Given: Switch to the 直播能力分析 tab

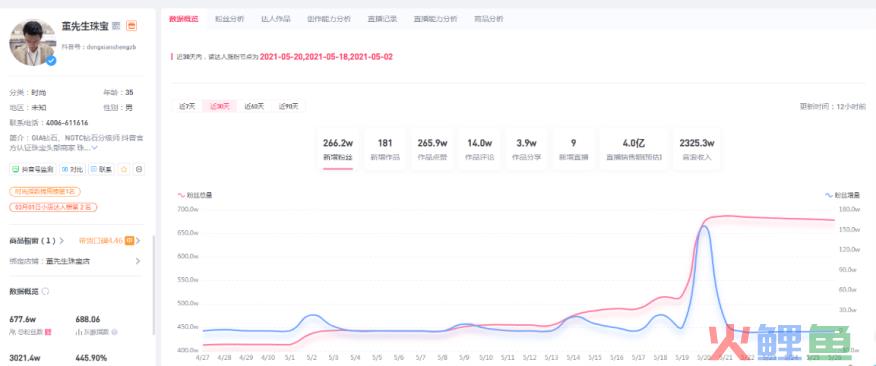Looking at the screenshot, I should [435, 18].
